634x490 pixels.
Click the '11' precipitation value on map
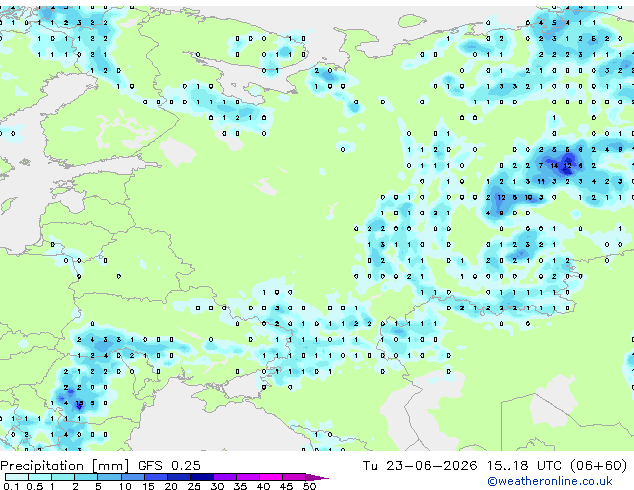click(x=541, y=182)
